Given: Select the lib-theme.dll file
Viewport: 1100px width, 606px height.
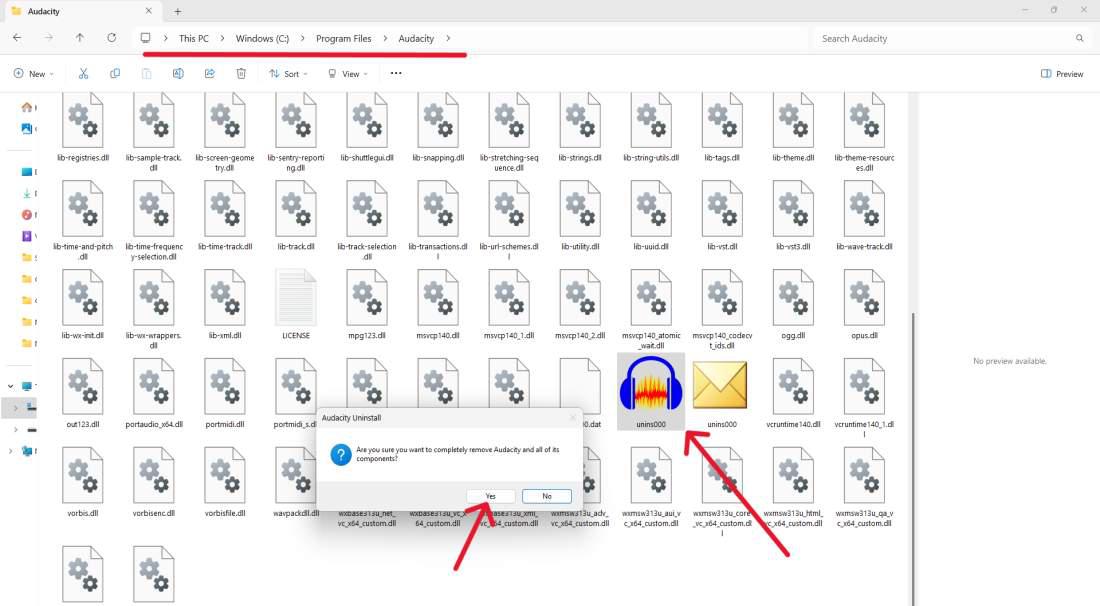Looking at the screenshot, I should point(793,128).
